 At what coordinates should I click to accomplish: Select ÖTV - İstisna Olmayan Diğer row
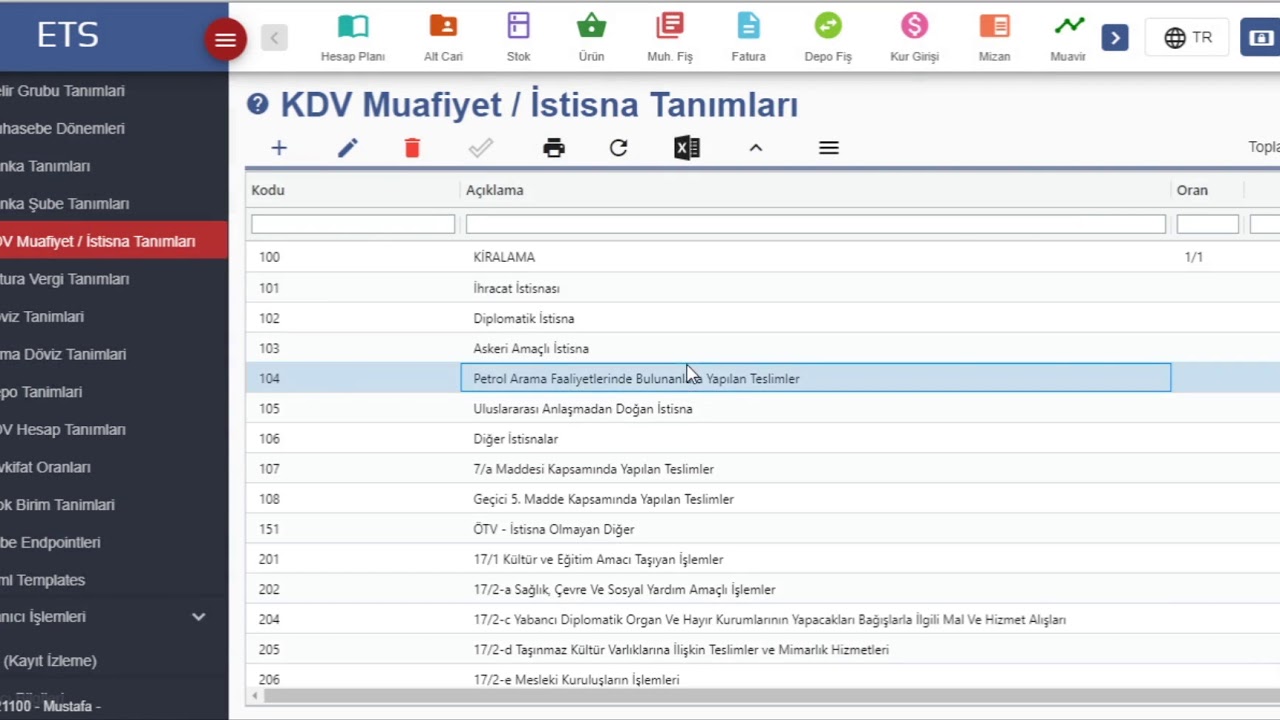[x=762, y=528]
